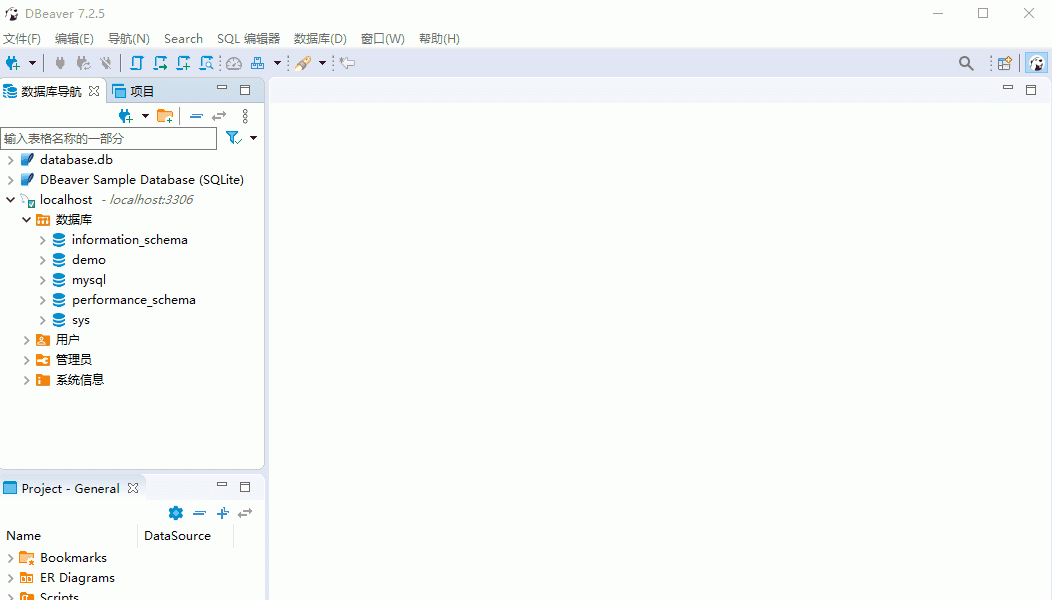The width and height of the screenshot is (1052, 600).
Task: Expand the sys database
Action: click(x=42, y=320)
